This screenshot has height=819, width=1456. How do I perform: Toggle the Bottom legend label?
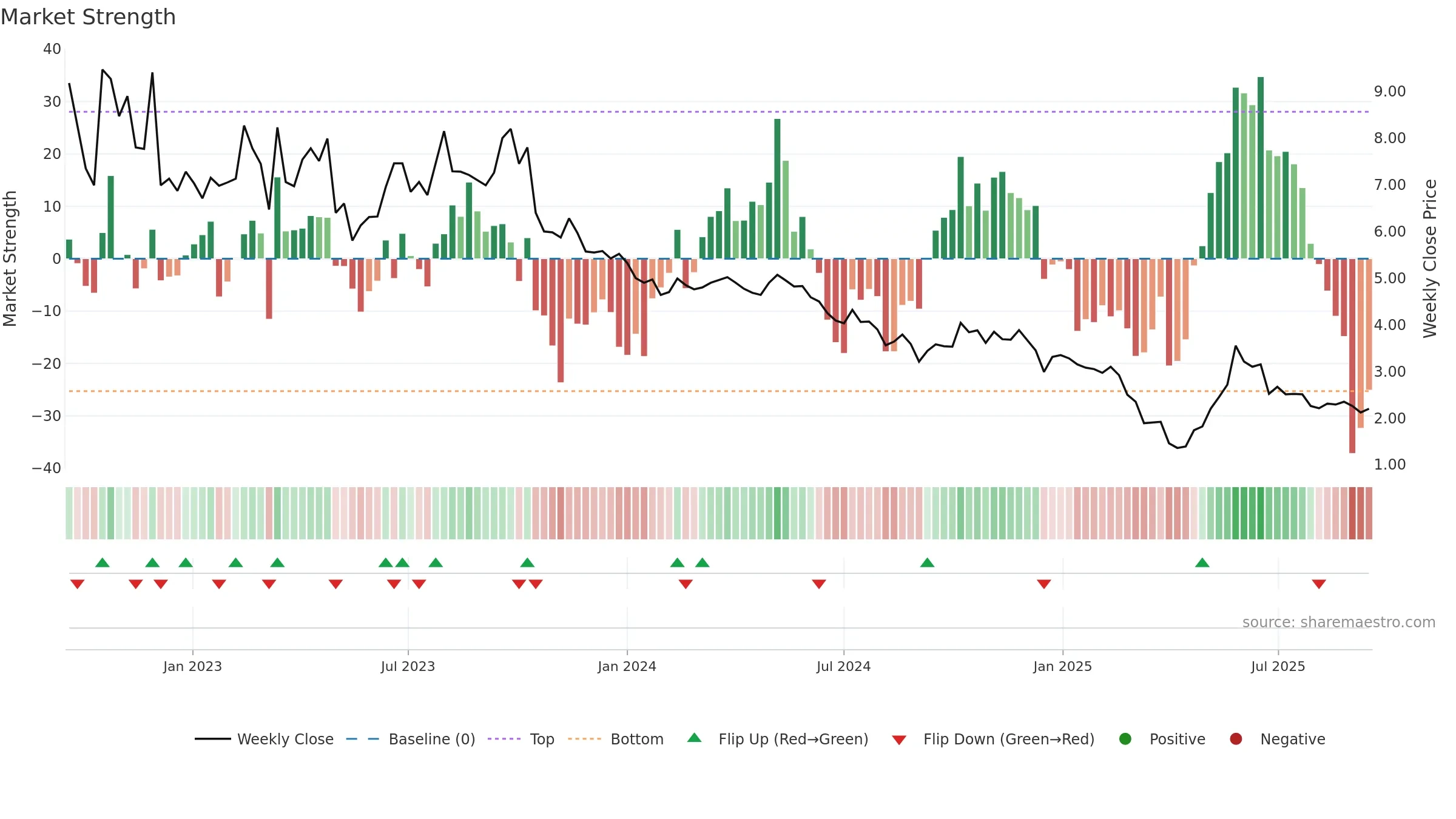point(637,739)
